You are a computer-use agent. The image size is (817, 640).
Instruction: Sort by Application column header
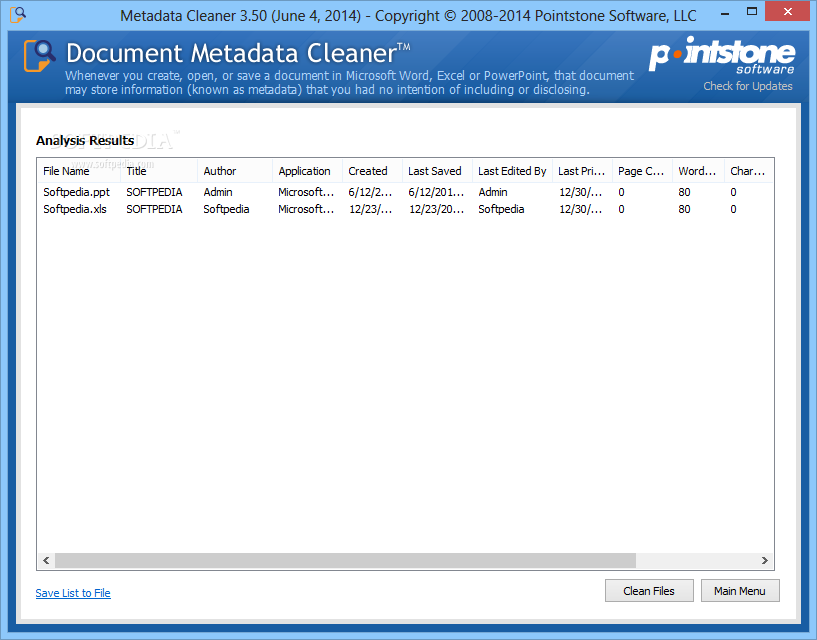click(307, 171)
